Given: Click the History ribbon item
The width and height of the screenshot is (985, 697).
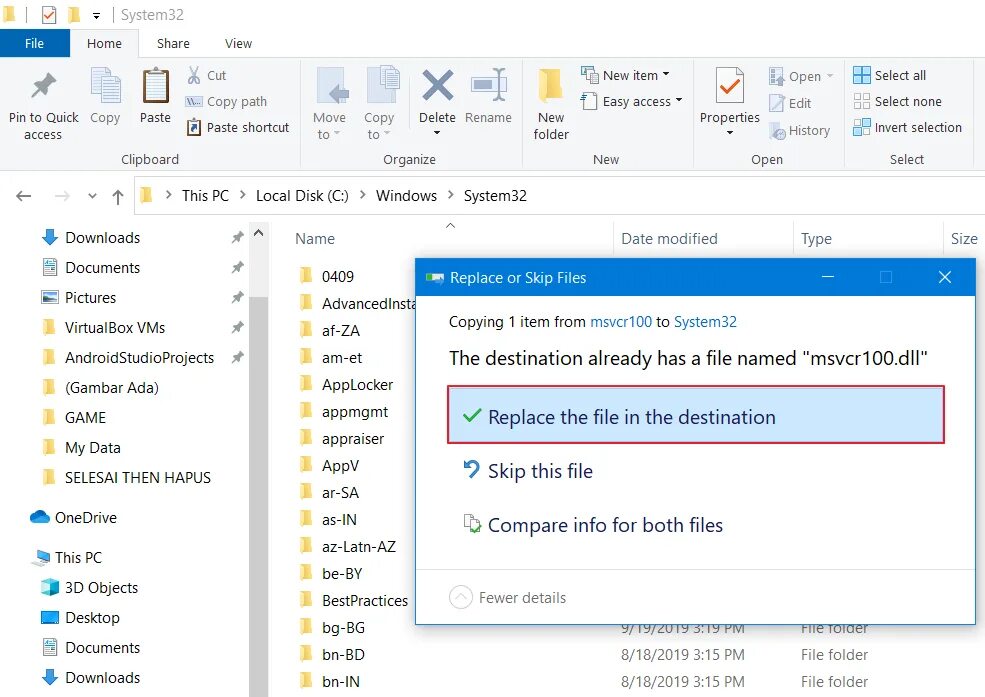Looking at the screenshot, I should (800, 131).
